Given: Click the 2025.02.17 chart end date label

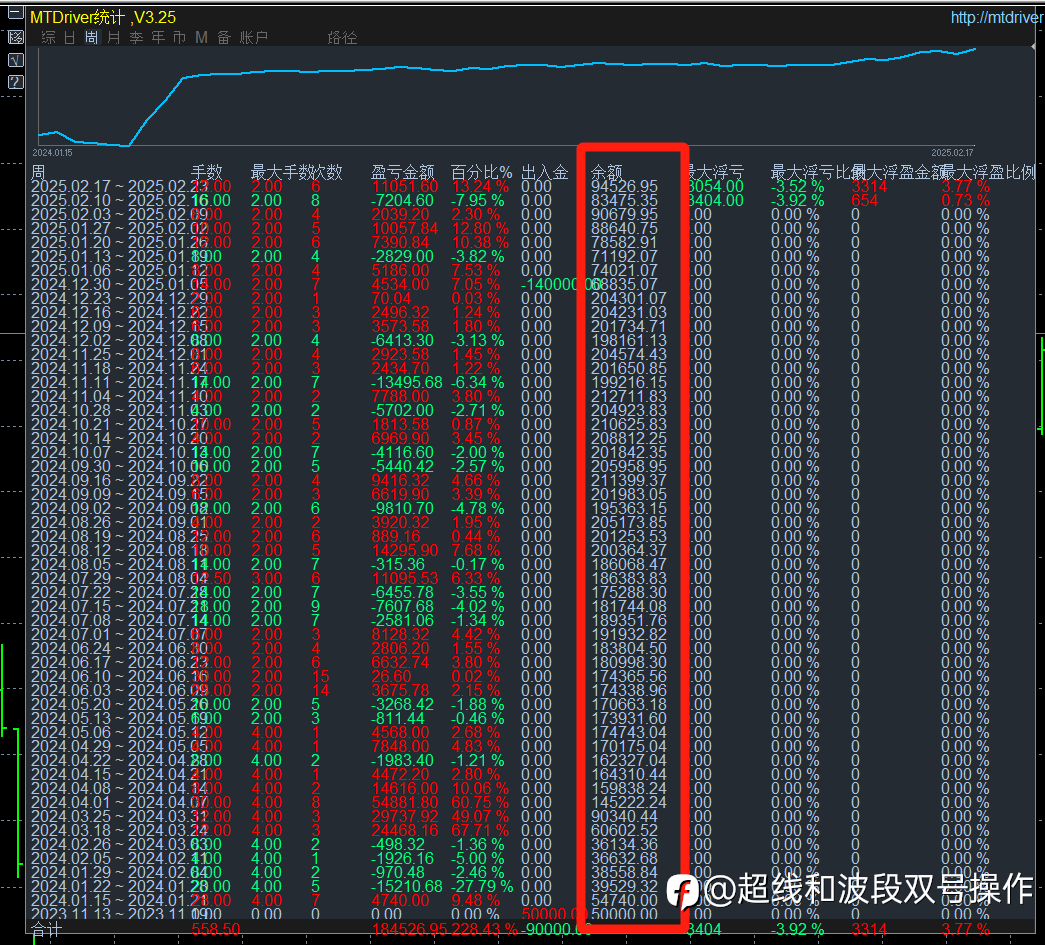Looking at the screenshot, I should click(x=952, y=153).
